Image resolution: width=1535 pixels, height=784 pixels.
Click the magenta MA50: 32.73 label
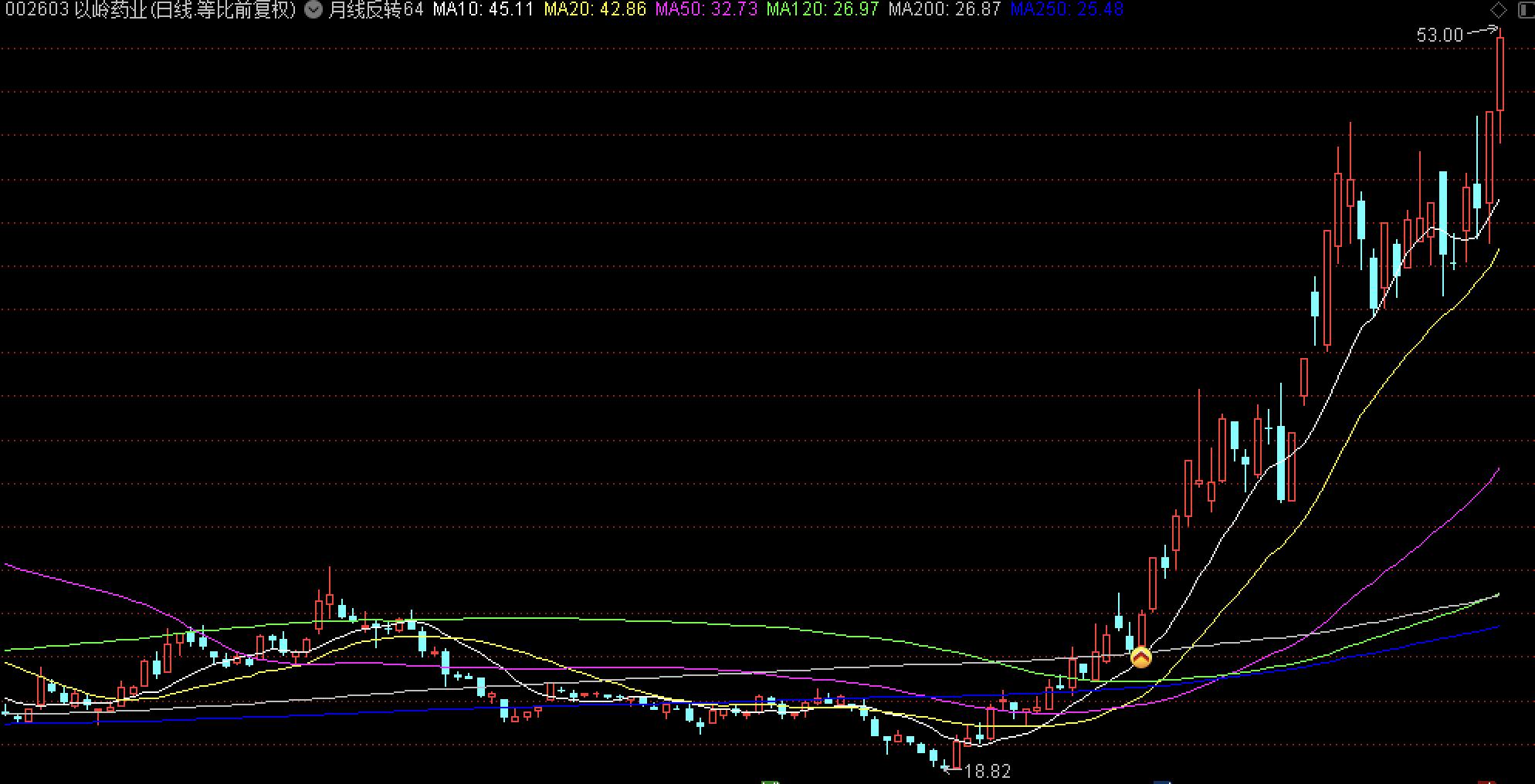click(x=706, y=9)
